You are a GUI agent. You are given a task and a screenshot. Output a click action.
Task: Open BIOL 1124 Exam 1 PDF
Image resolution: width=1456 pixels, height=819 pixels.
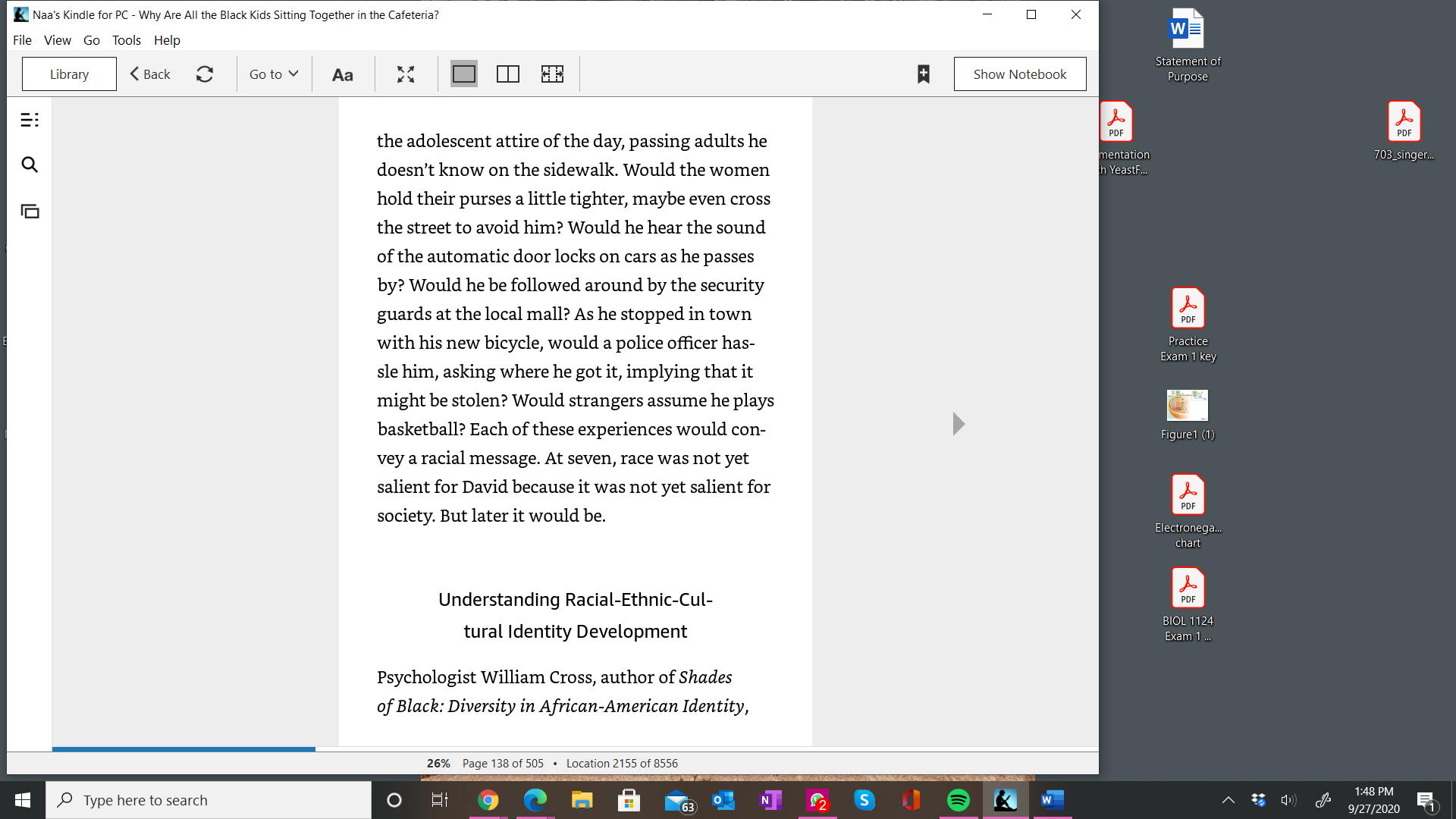tap(1188, 604)
